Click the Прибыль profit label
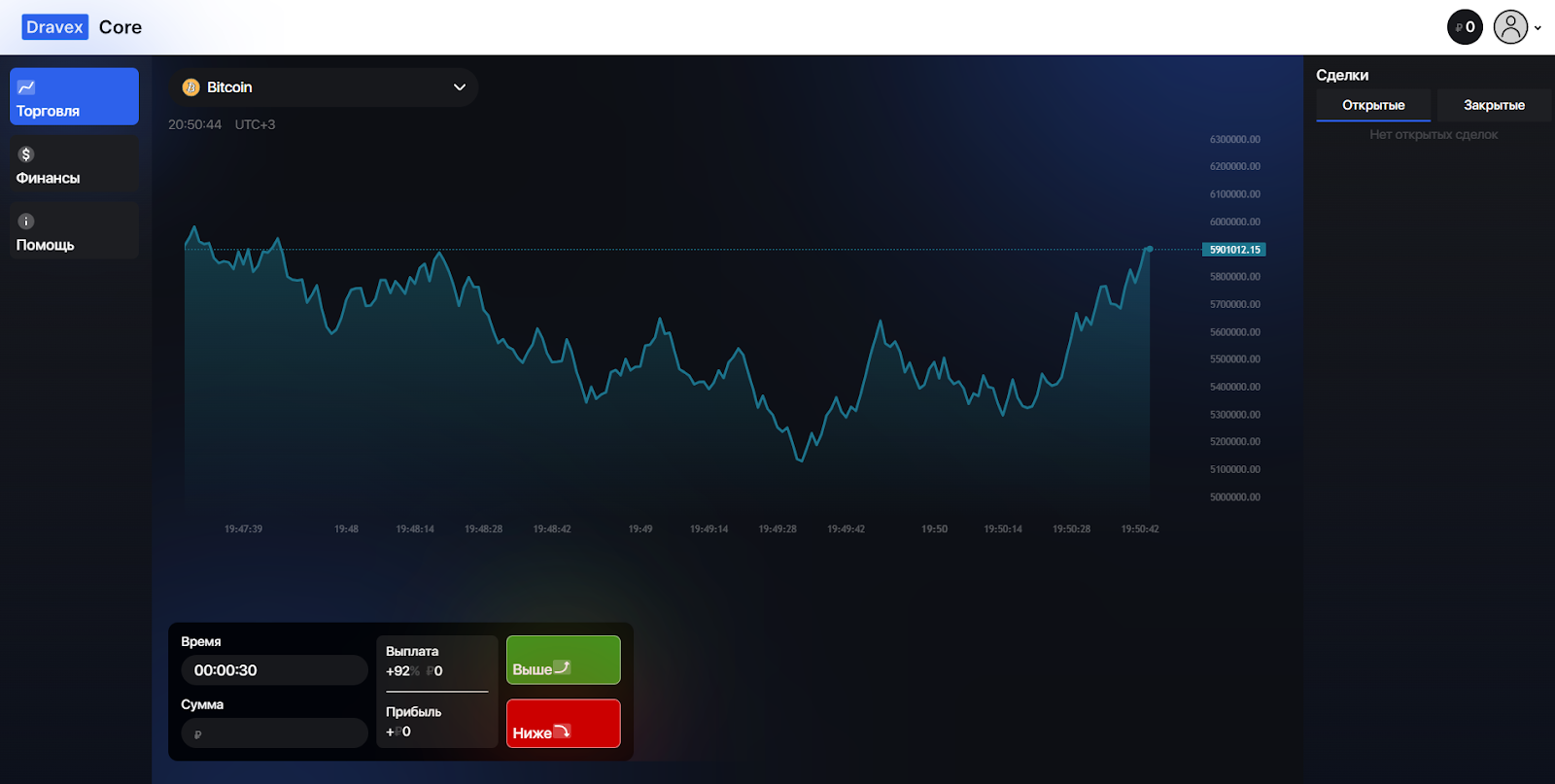The image size is (1555, 784). (x=413, y=711)
